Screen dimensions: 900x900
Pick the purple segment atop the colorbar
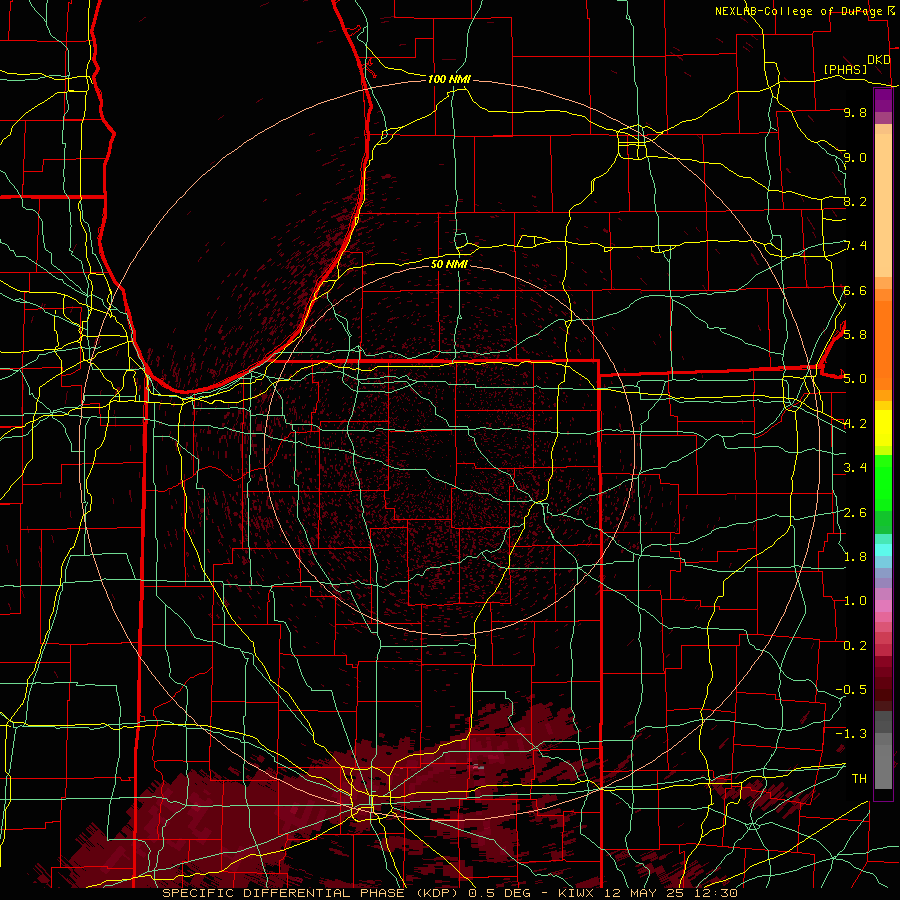pos(883,101)
